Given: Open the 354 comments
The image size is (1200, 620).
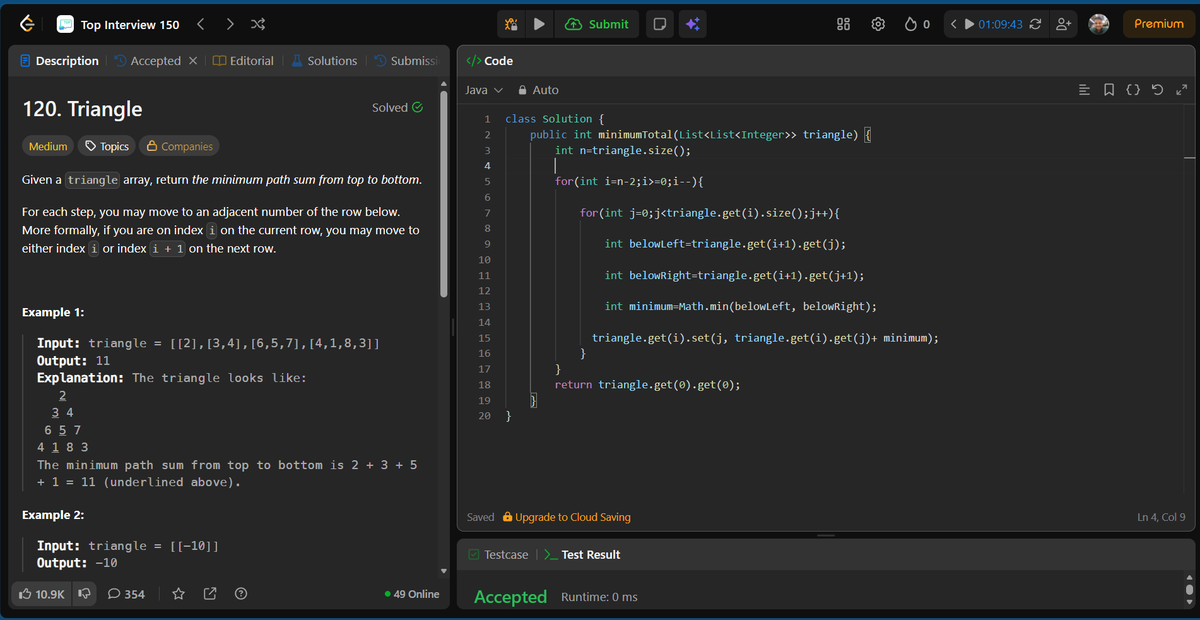Looking at the screenshot, I should [126, 594].
